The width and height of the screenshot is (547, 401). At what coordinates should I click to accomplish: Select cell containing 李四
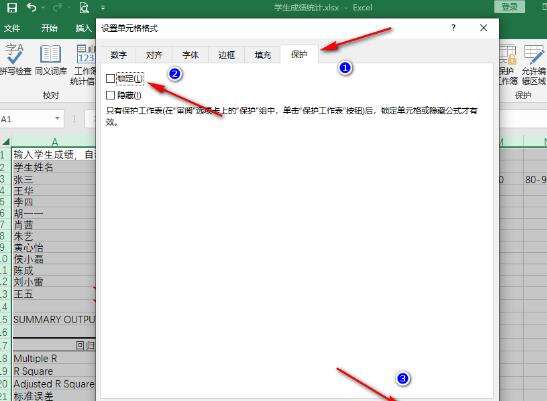[x=54, y=202]
